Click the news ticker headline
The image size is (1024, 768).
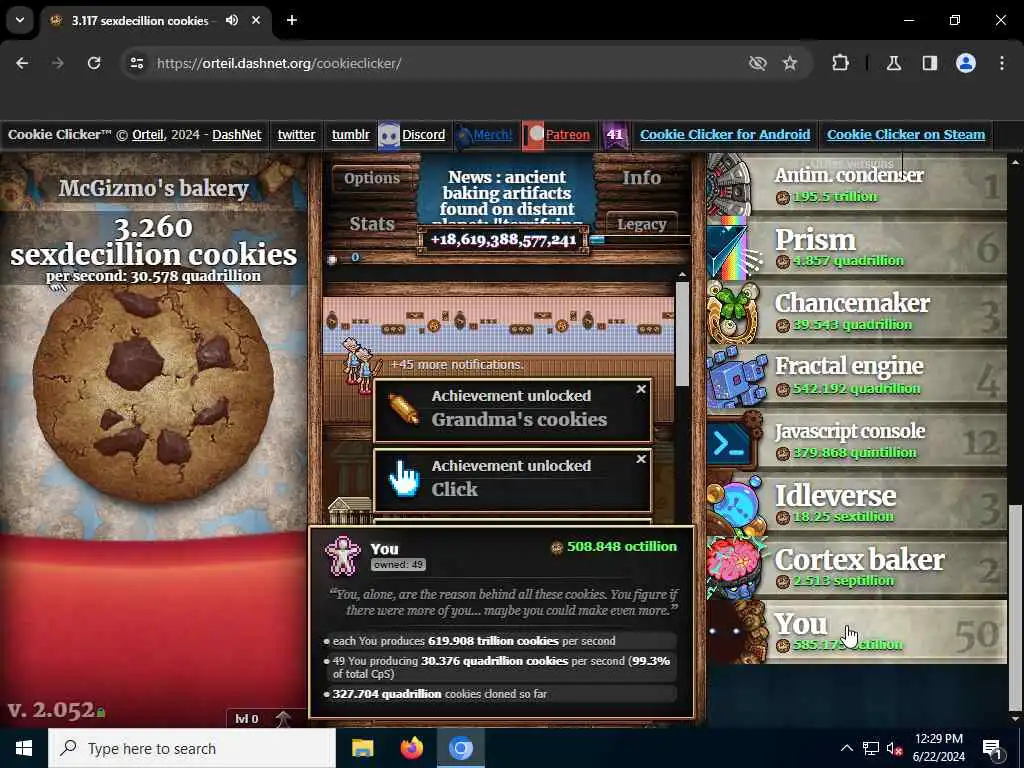[507, 196]
